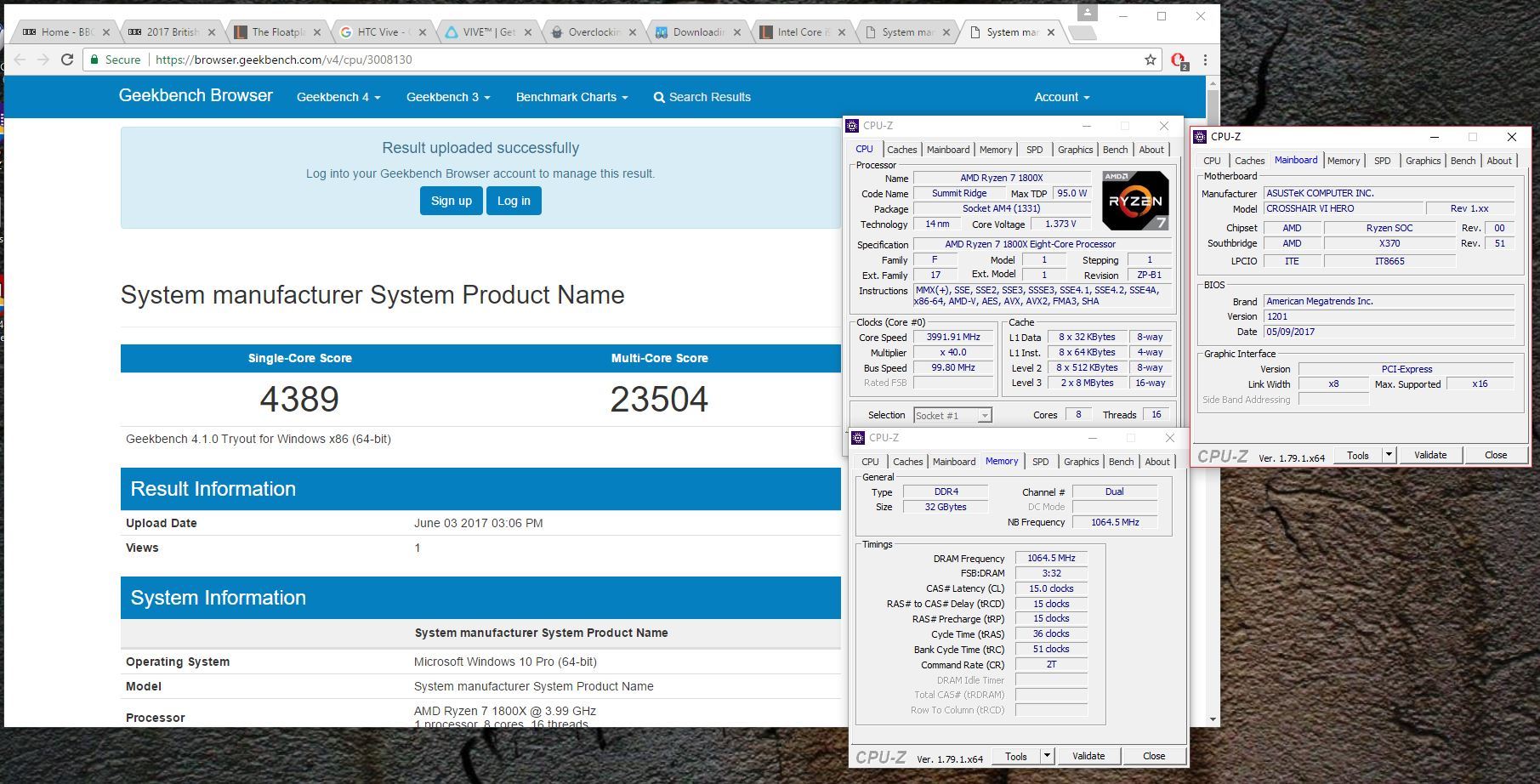Open Caches tab in the top CPU-Z processor window
The height and width of the screenshot is (784, 1540).
[901, 150]
